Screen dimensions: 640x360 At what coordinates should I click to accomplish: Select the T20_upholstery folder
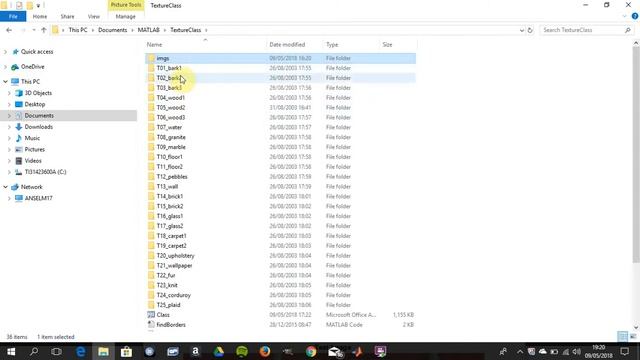[x=176, y=256]
